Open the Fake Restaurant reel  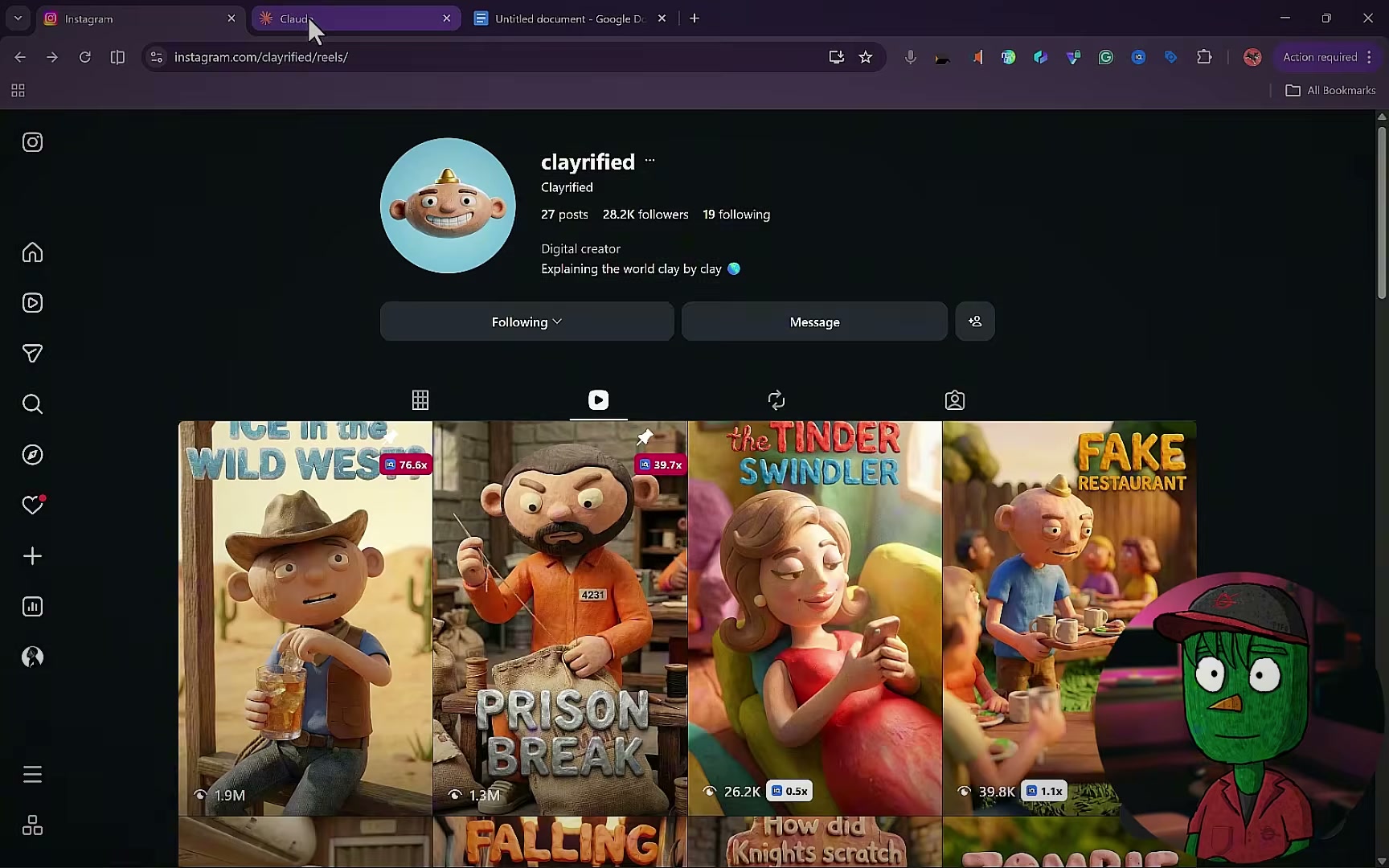(x=1069, y=619)
